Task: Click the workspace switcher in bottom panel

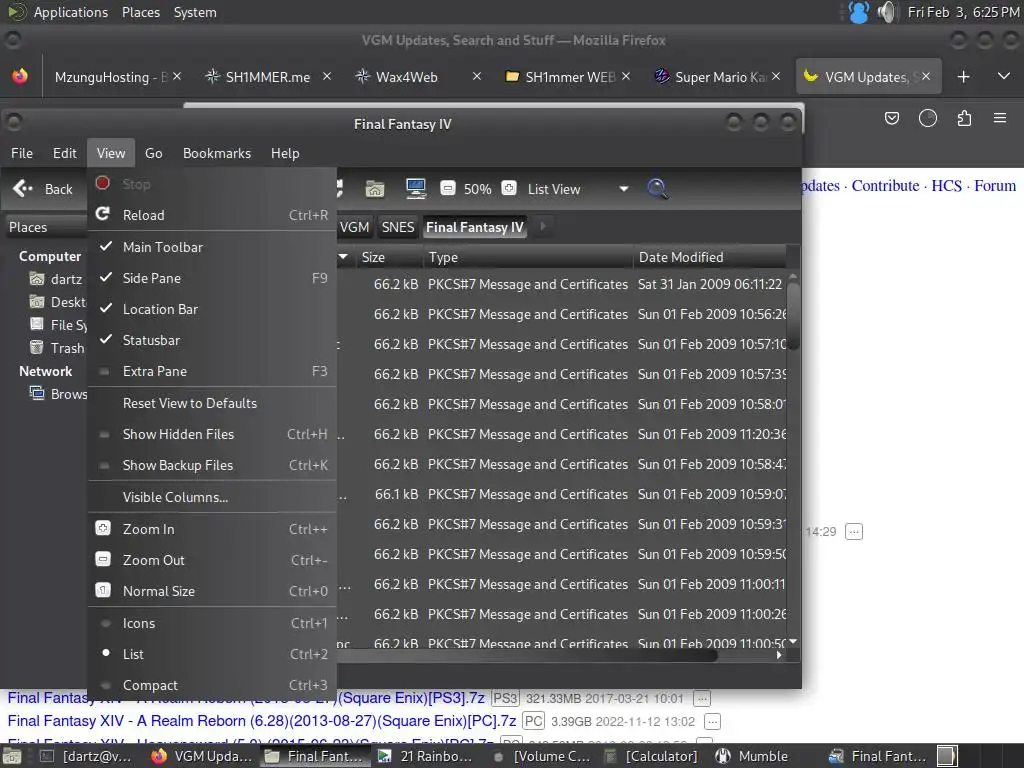Action: (947, 756)
